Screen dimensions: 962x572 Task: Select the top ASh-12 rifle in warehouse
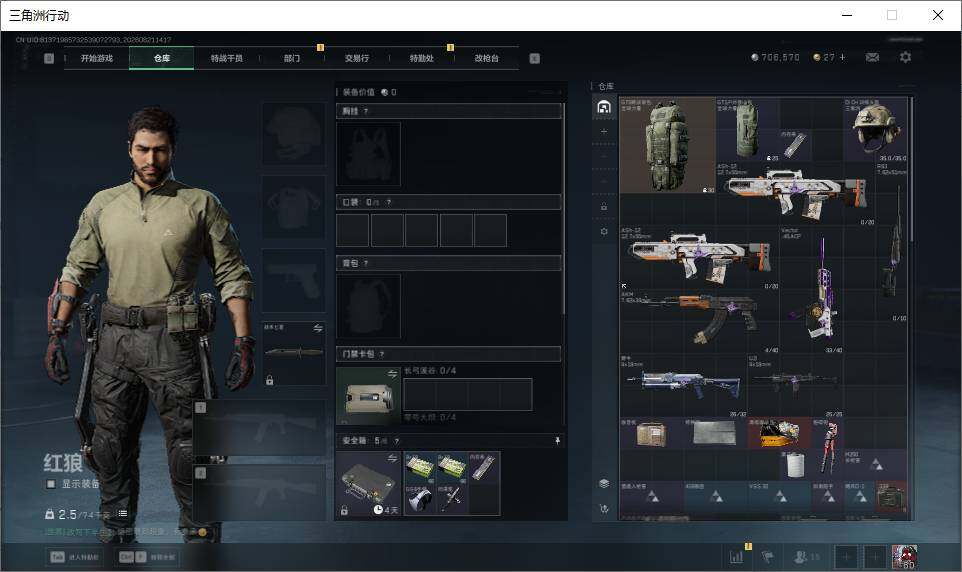tap(796, 193)
